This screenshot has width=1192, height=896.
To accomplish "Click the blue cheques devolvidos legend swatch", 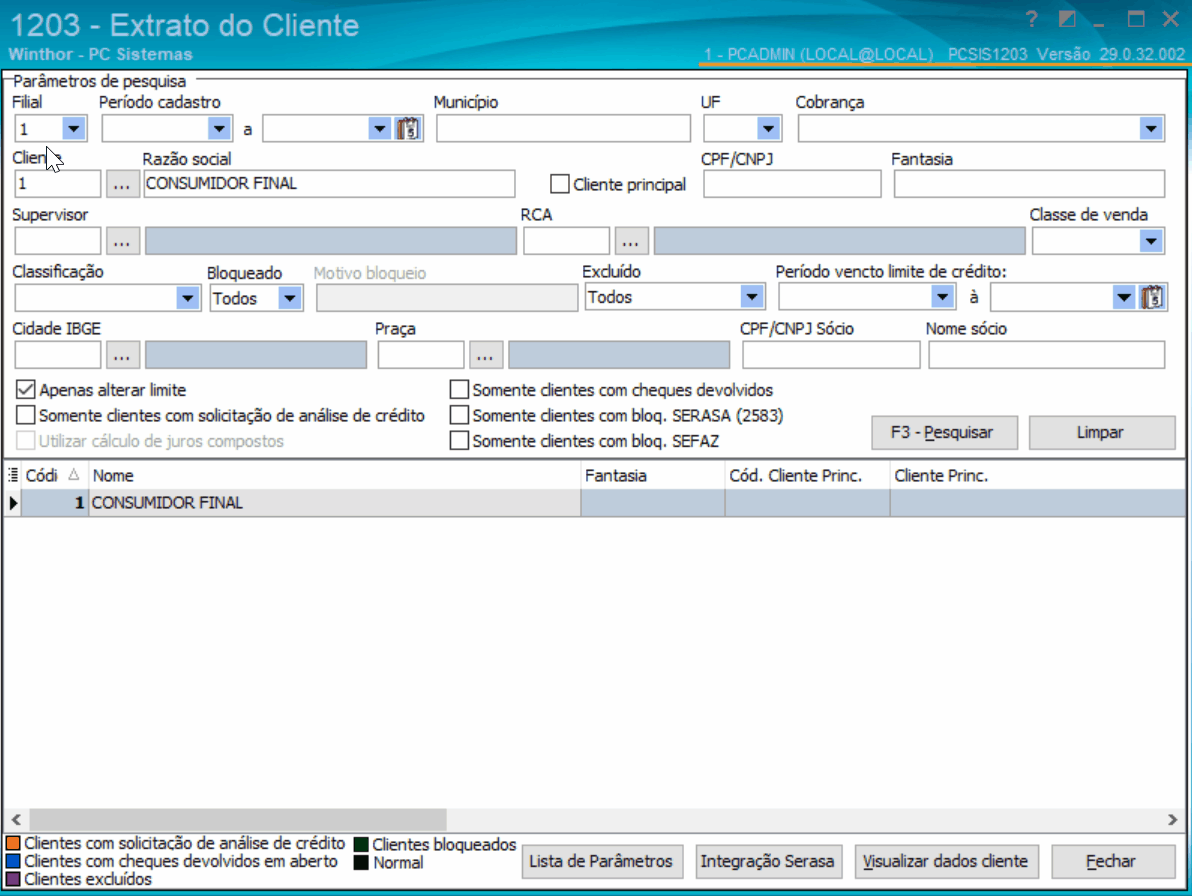I will click(x=13, y=861).
